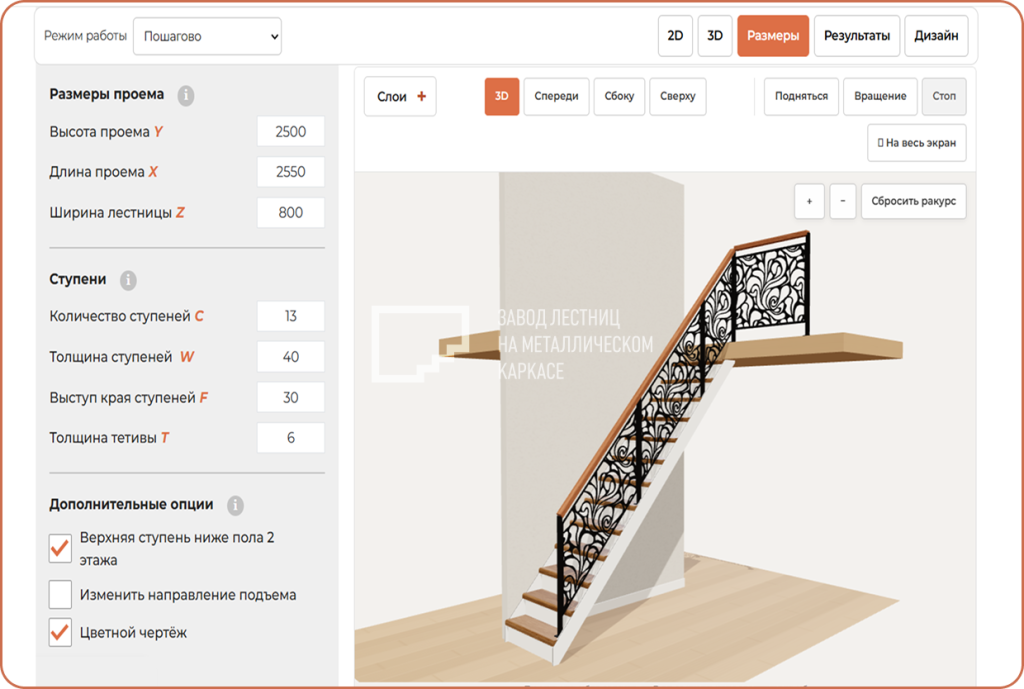
Task: Click the Подняться button
Action: (x=801, y=97)
